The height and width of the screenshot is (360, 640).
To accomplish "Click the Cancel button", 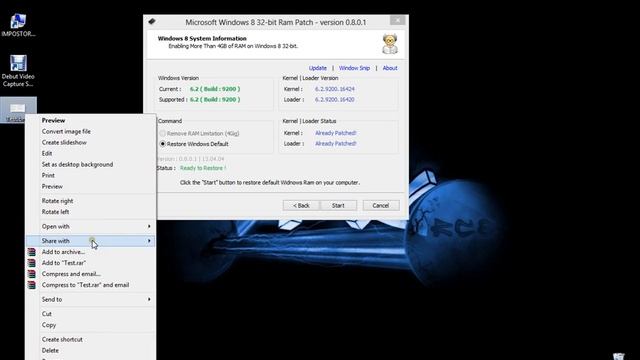I will tap(381, 206).
